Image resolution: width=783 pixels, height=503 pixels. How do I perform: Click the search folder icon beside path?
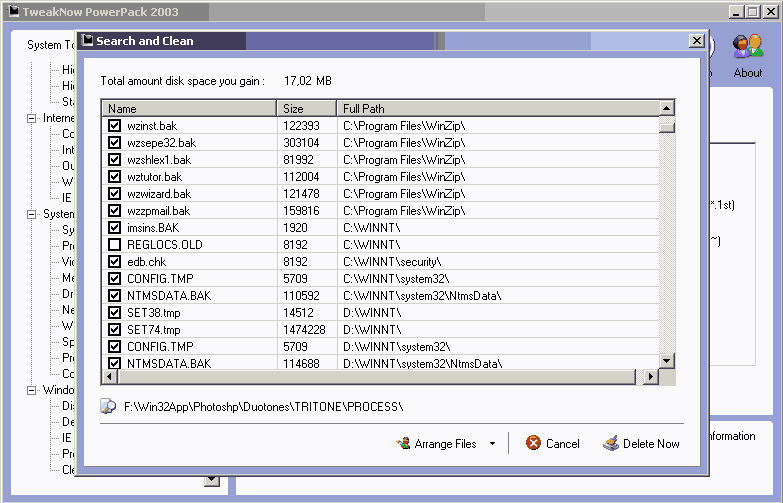(x=108, y=407)
